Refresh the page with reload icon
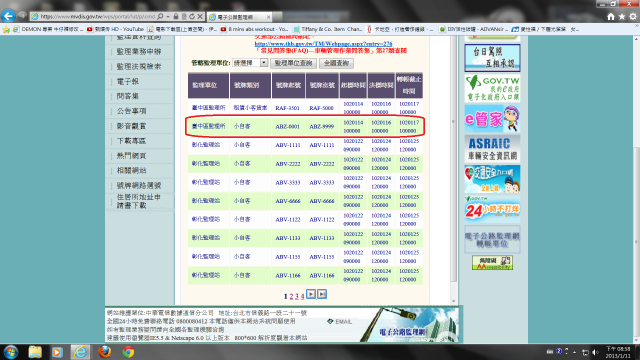 pos(192,16)
